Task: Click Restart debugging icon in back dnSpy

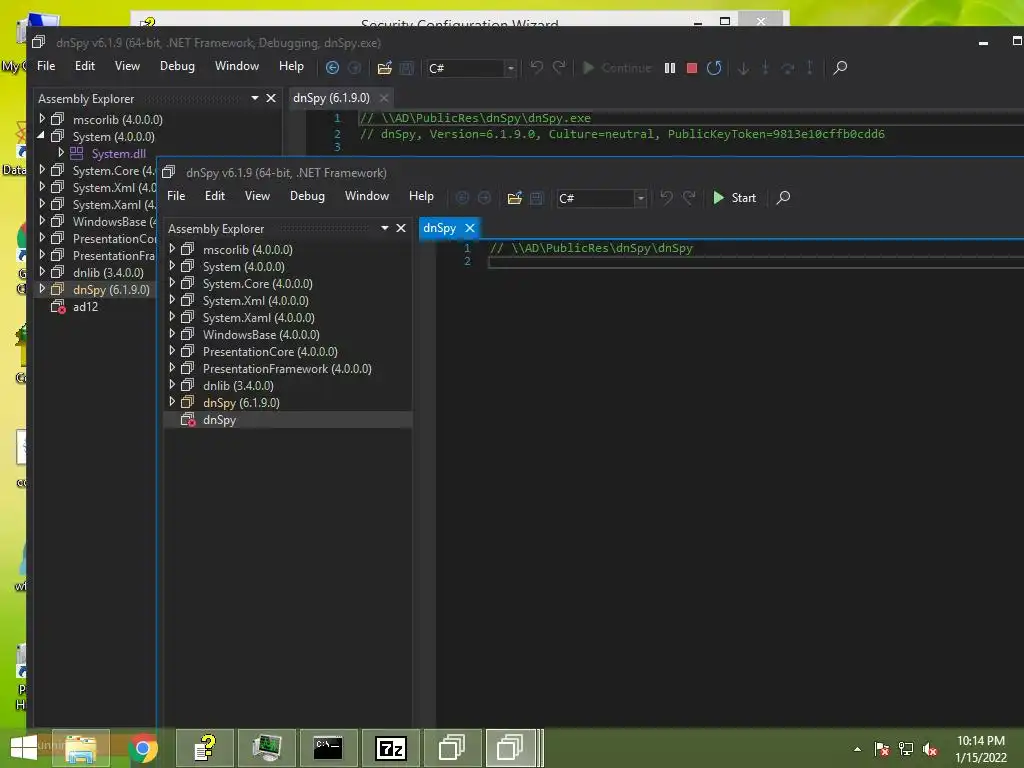Action: [714, 68]
